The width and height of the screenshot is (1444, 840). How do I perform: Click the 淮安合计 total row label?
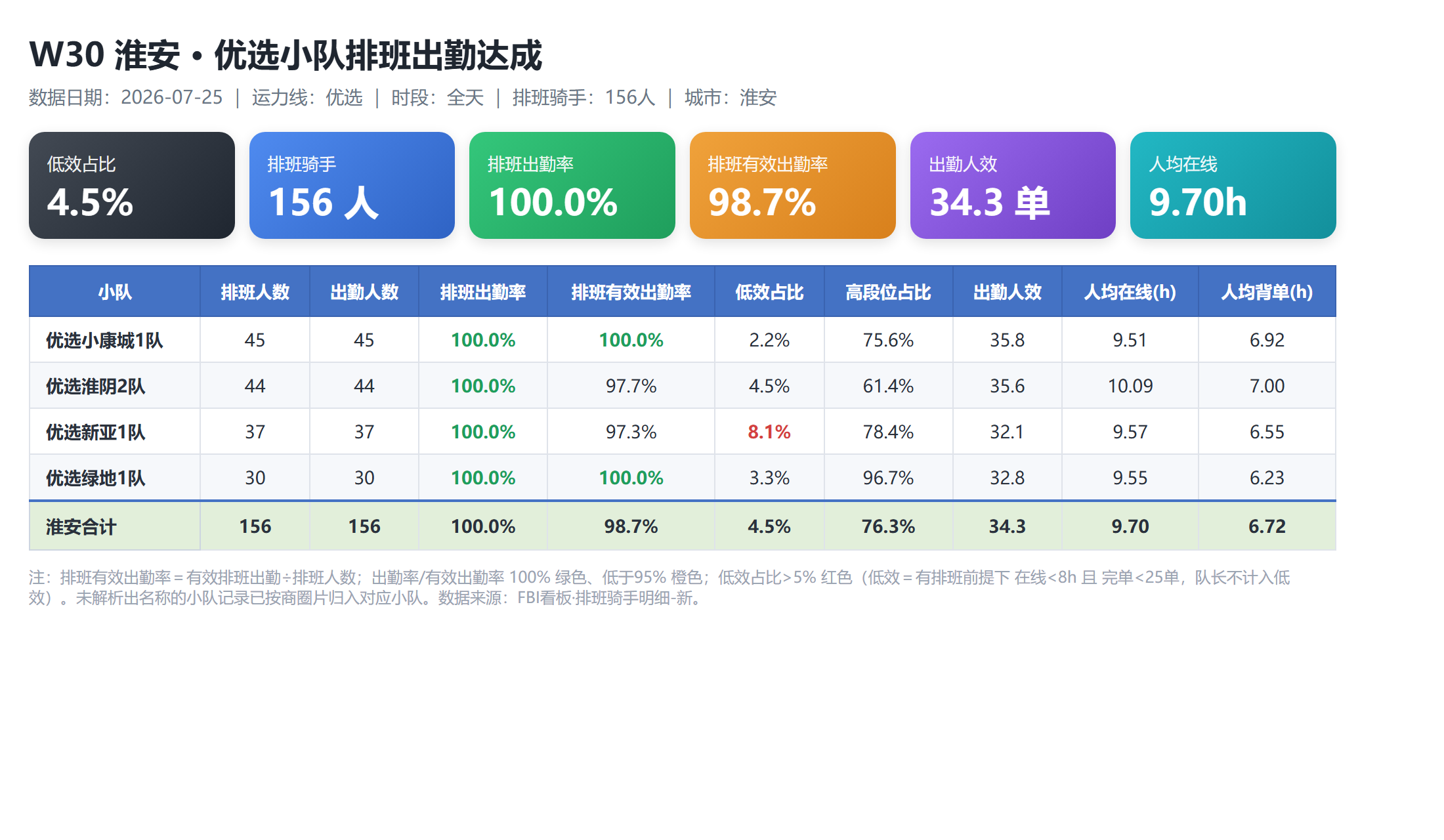click(81, 526)
